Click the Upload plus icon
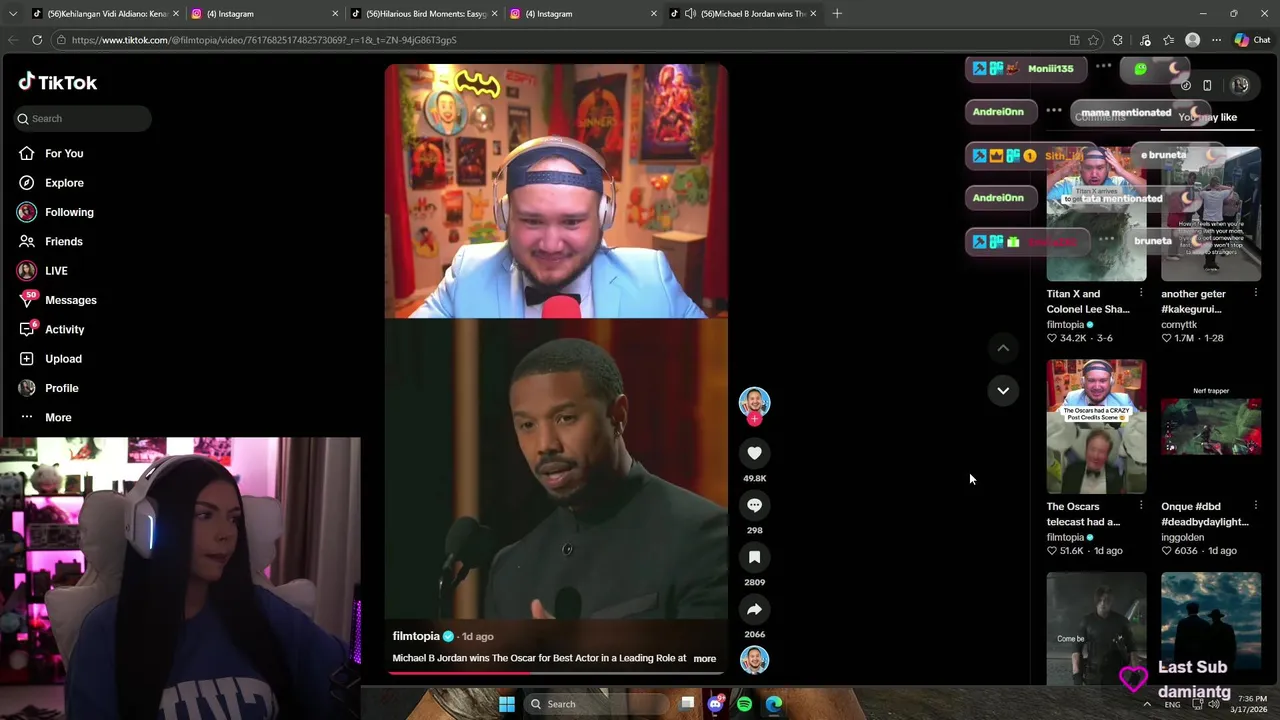Image resolution: width=1280 pixels, height=720 pixels. 27,359
